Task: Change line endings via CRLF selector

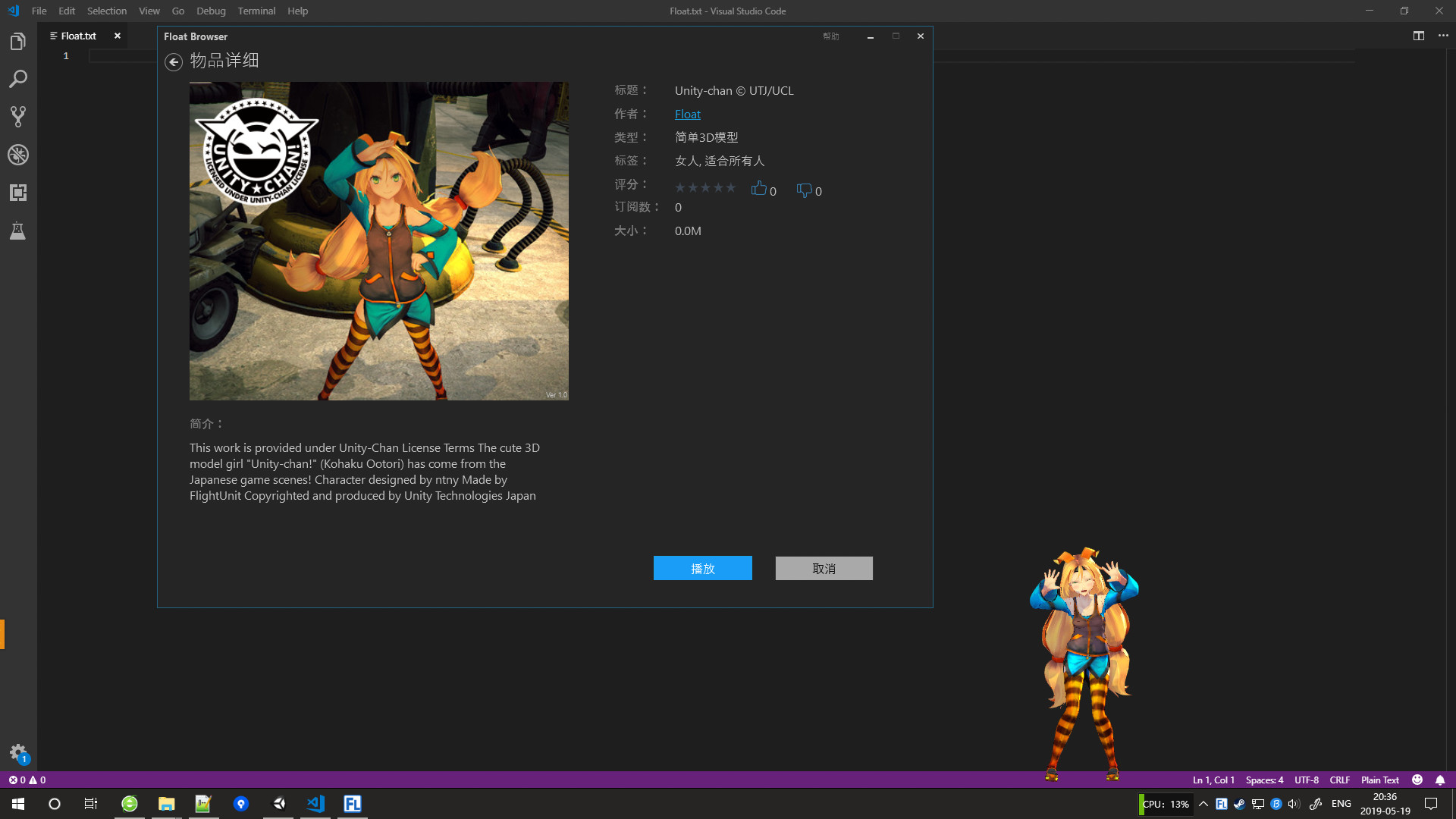Action: point(1340,780)
